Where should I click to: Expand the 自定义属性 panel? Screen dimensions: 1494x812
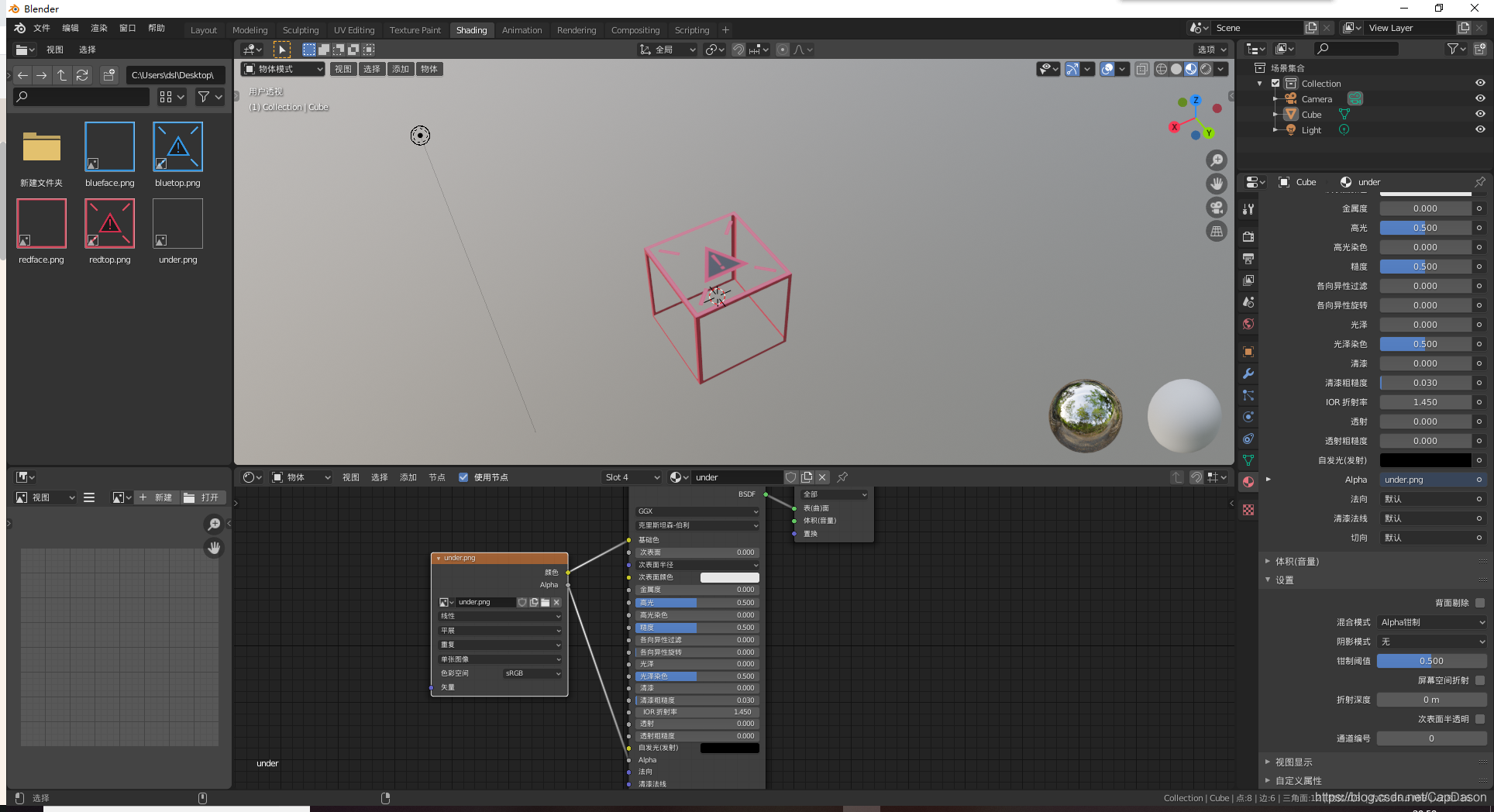[1298, 780]
